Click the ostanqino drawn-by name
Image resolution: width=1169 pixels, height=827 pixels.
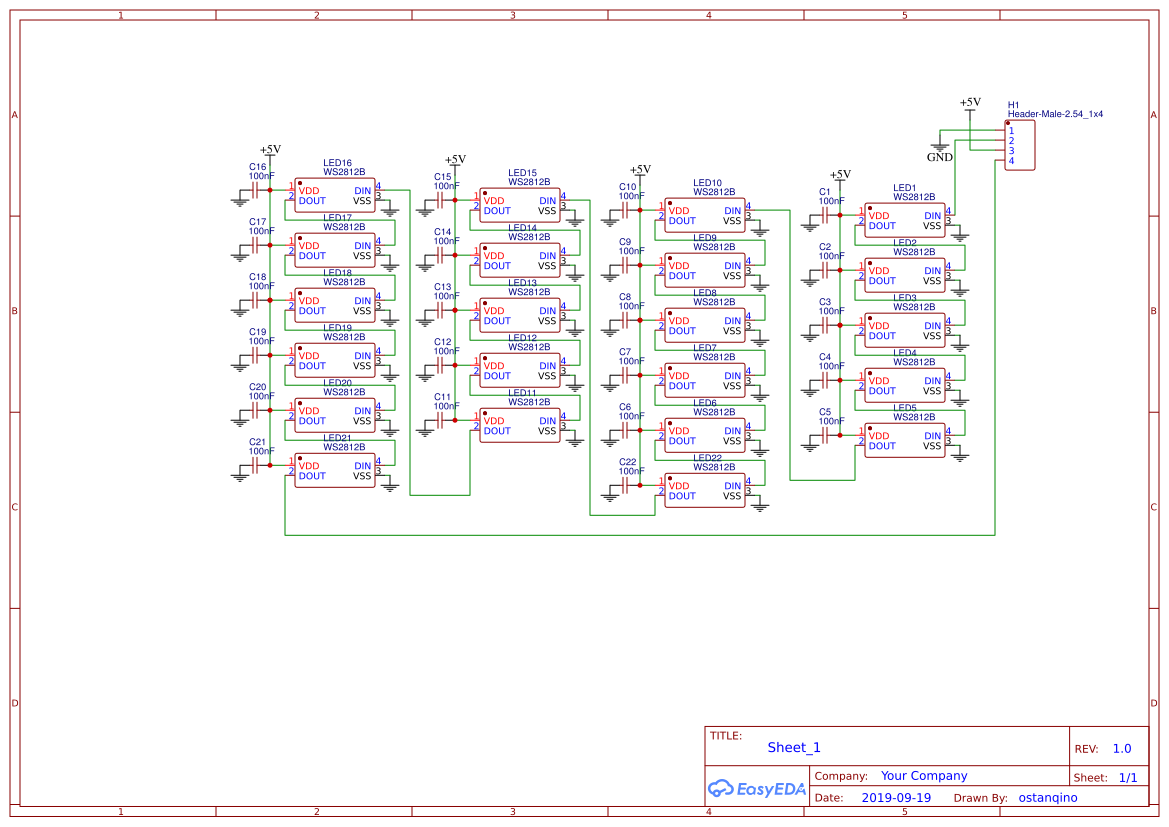point(1048,797)
